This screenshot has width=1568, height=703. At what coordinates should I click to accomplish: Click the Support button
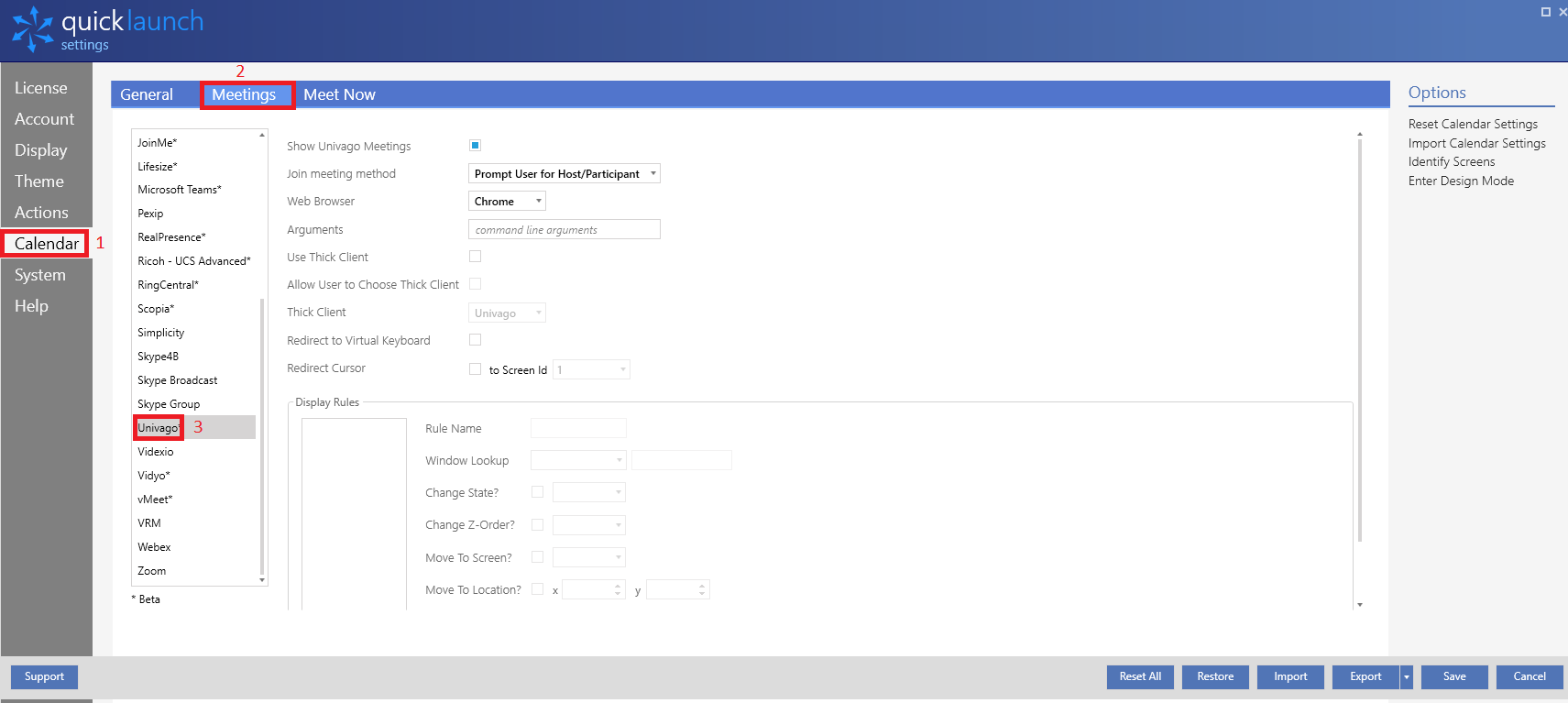click(44, 677)
